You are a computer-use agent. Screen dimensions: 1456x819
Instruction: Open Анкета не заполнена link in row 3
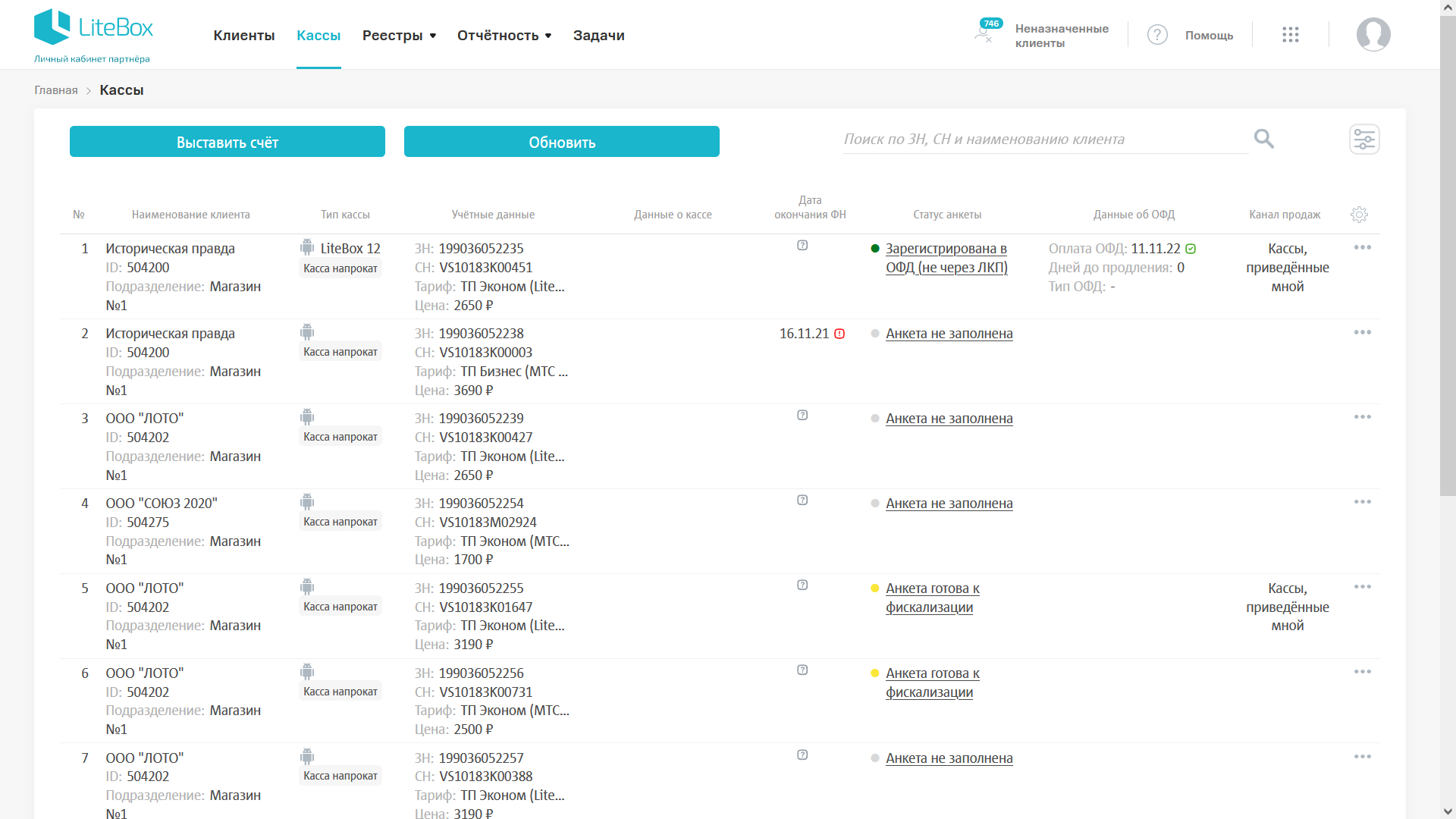point(949,419)
